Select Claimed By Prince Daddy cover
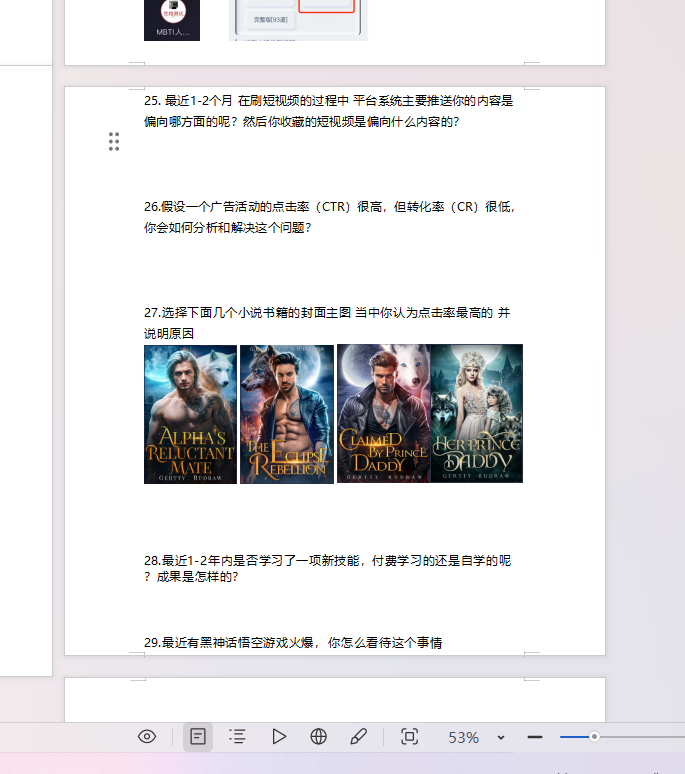685x774 pixels. (x=383, y=414)
